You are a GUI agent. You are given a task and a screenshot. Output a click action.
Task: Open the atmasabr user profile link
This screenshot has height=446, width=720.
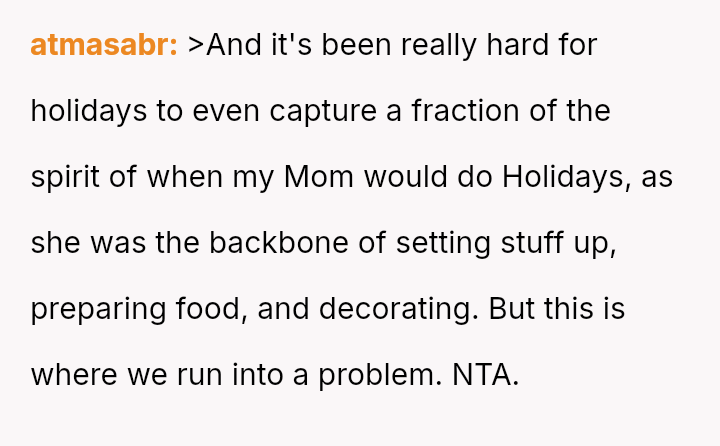point(104,45)
